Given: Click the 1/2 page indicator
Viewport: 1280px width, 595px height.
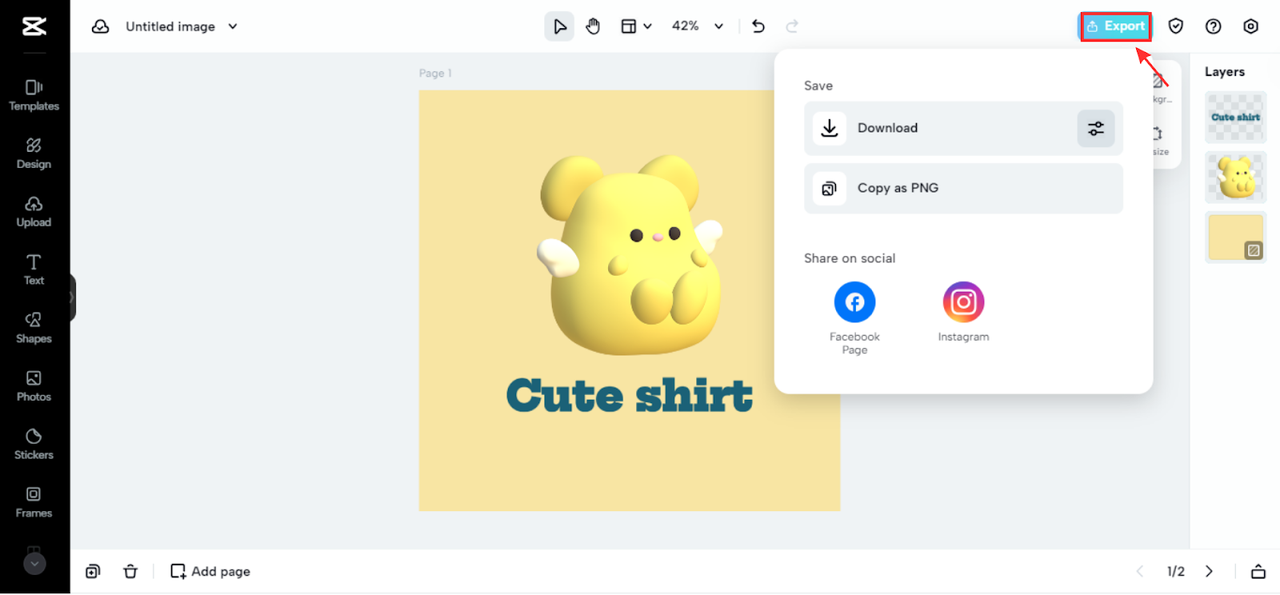Looking at the screenshot, I should pos(1175,571).
